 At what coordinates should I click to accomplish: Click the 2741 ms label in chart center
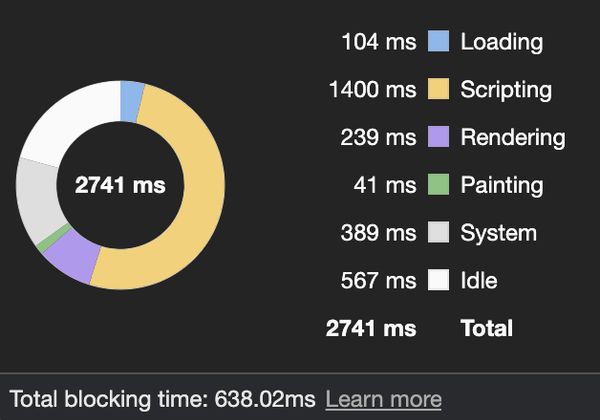pyautogui.click(x=120, y=185)
